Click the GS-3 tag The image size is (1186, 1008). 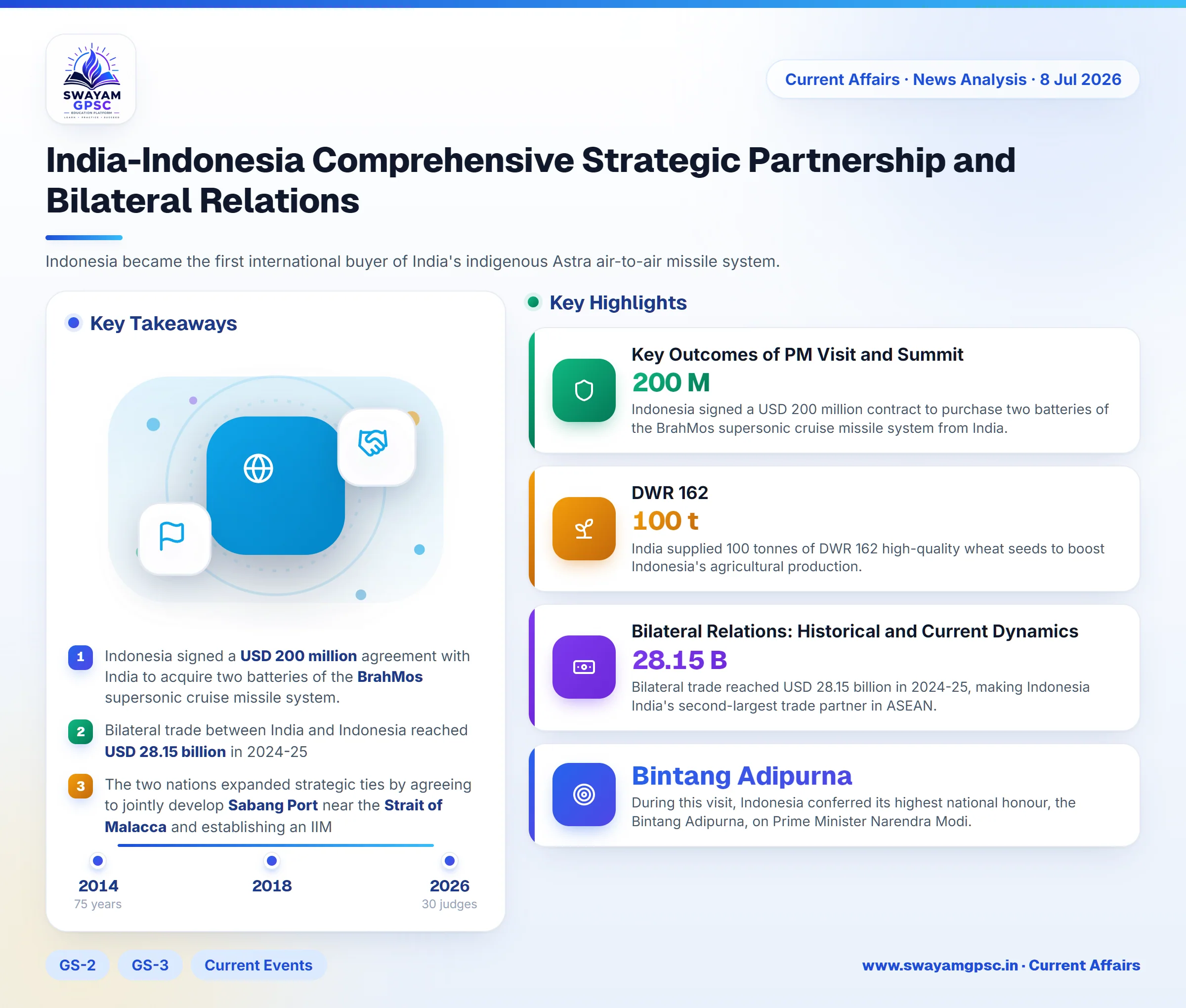pyautogui.click(x=150, y=965)
